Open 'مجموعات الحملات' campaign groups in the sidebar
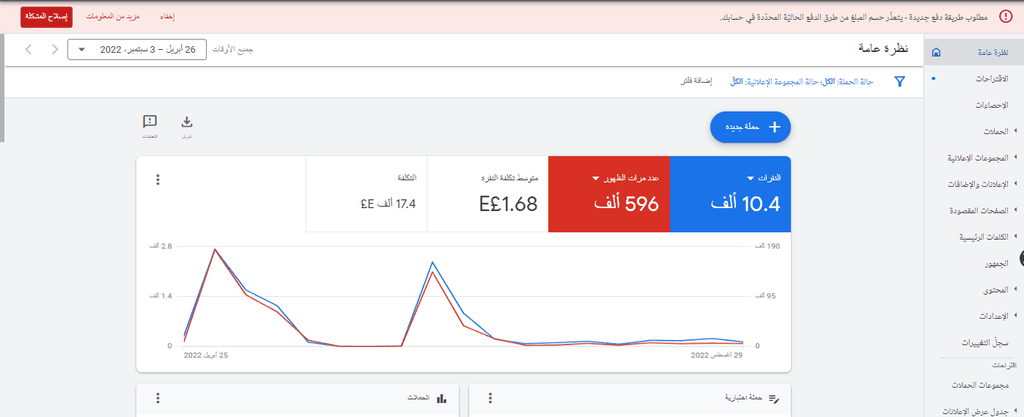Viewport: 1024px width, 417px height. 982,385
